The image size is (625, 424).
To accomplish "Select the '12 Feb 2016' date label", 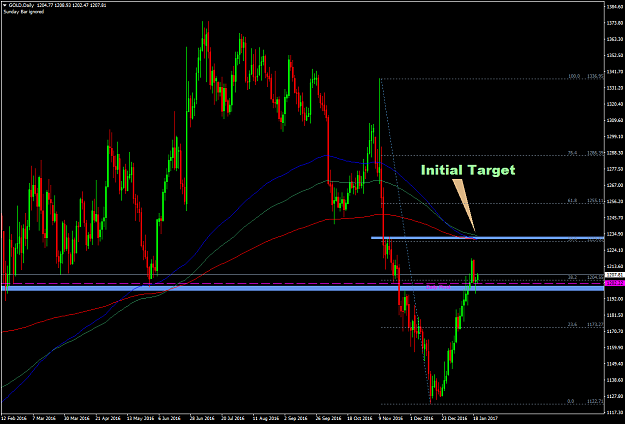I will (x=14, y=418).
